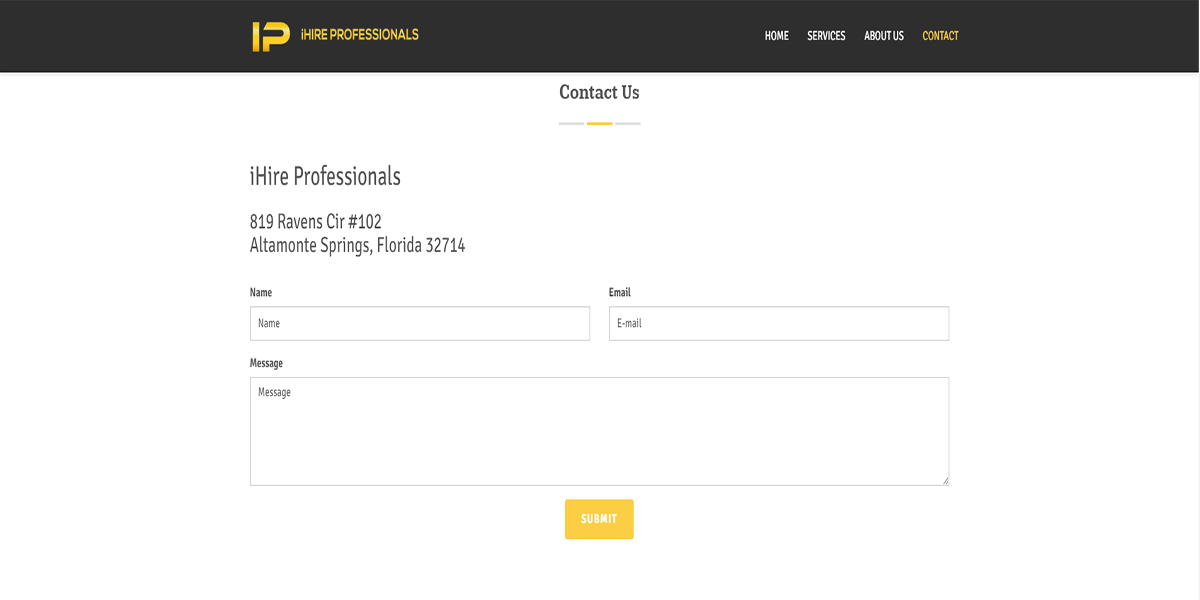Click the iHire Professionals company heading
The image size is (1200, 600).
[x=325, y=176]
